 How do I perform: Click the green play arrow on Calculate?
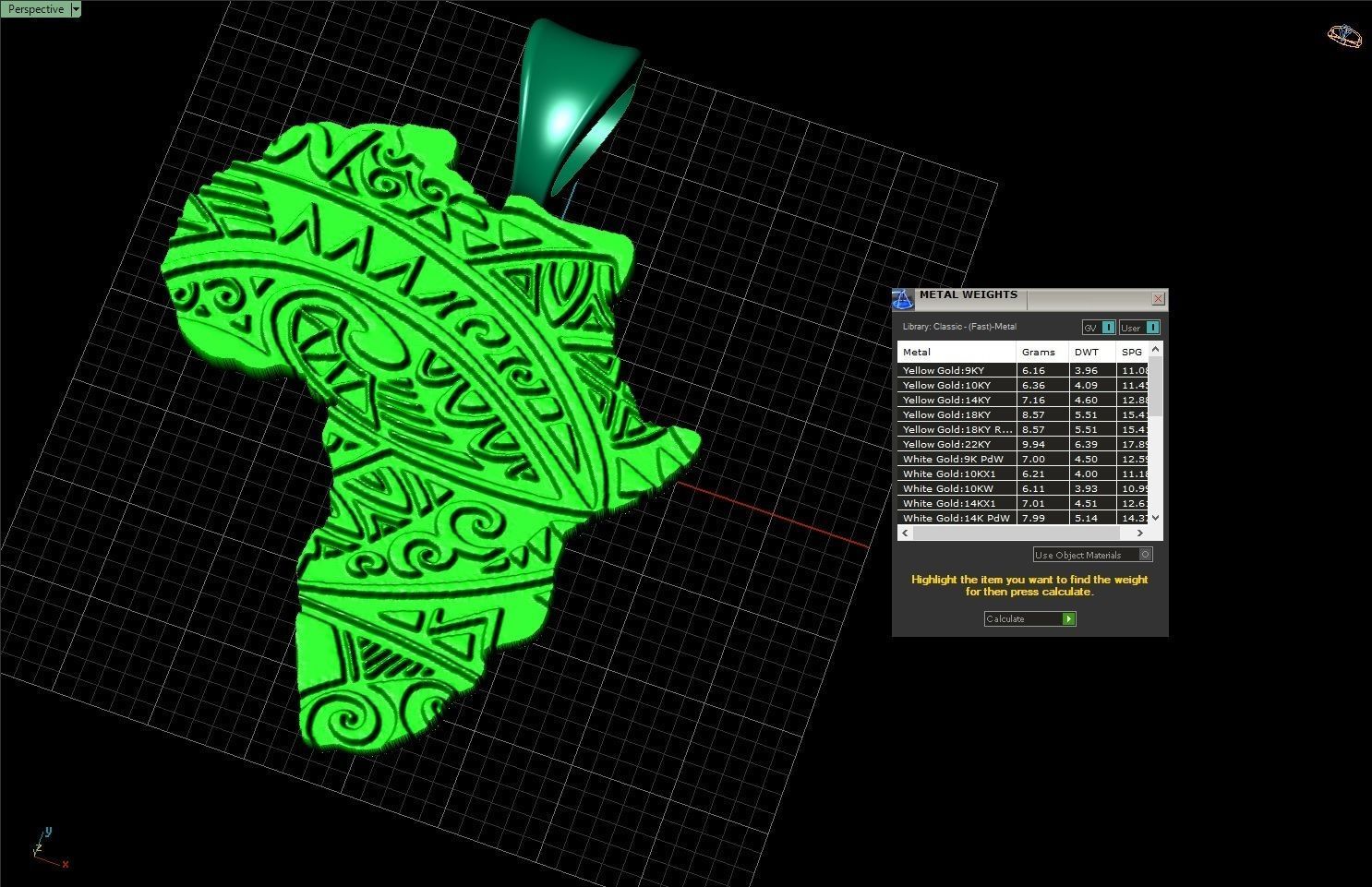(1068, 619)
